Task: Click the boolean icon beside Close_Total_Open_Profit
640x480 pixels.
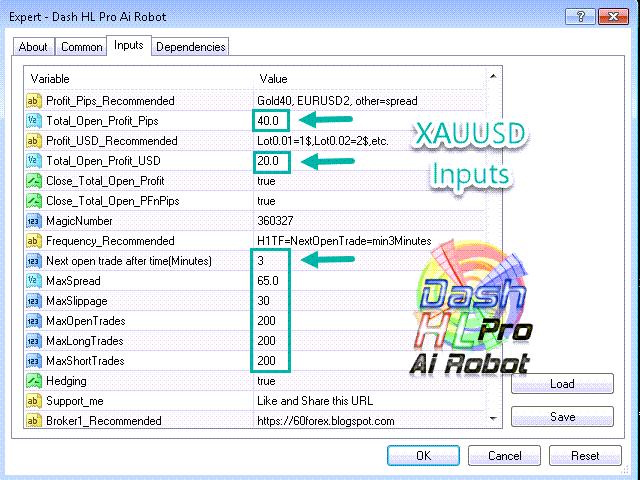Action: click(34, 181)
